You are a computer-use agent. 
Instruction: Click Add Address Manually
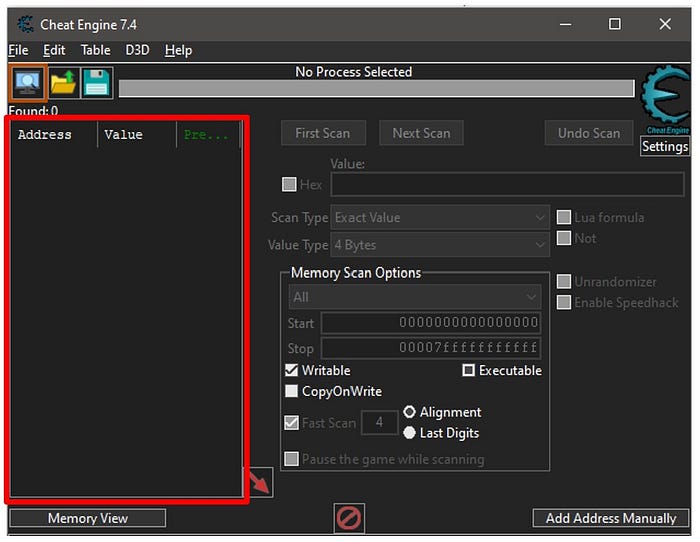(611, 518)
